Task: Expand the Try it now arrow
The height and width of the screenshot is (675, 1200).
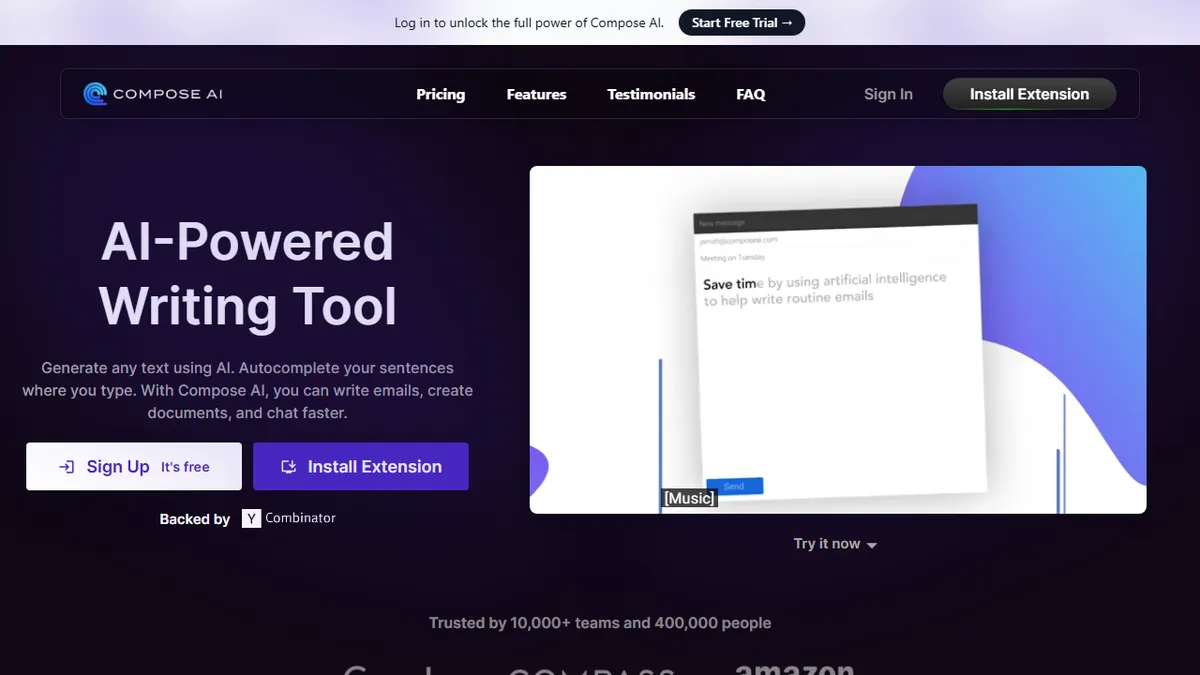Action: pyautogui.click(x=871, y=545)
